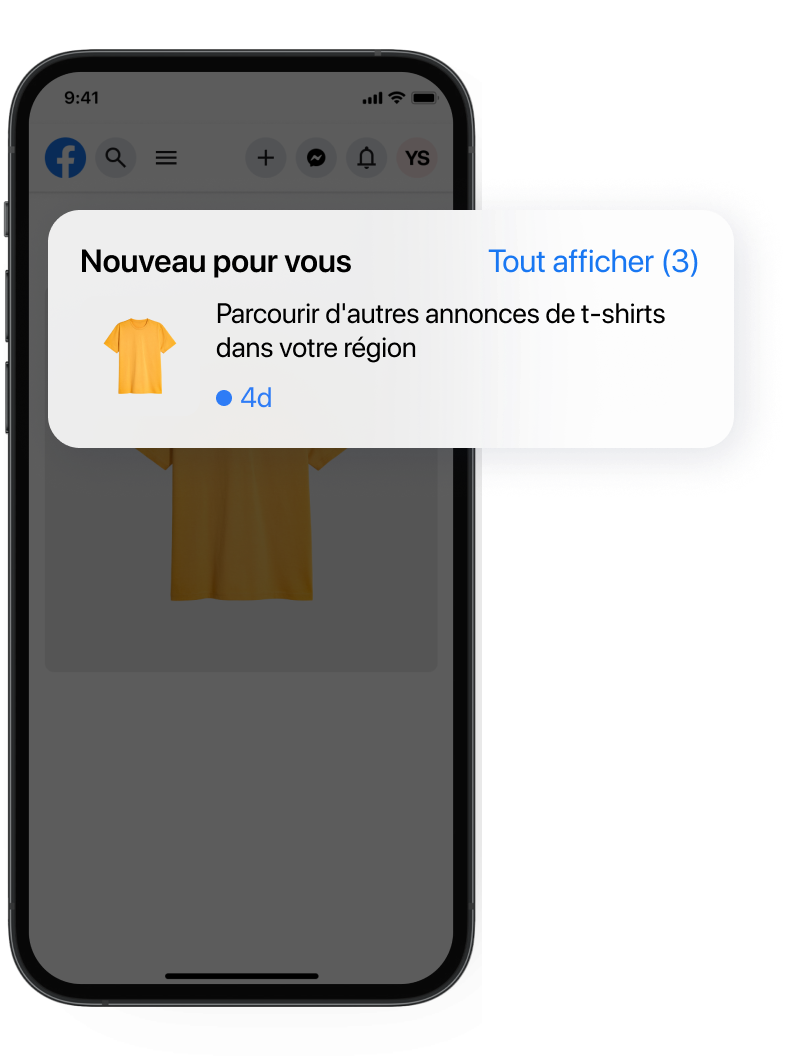Open the Messenger chat icon
Screen dimensions: 790x1056
click(x=317, y=158)
